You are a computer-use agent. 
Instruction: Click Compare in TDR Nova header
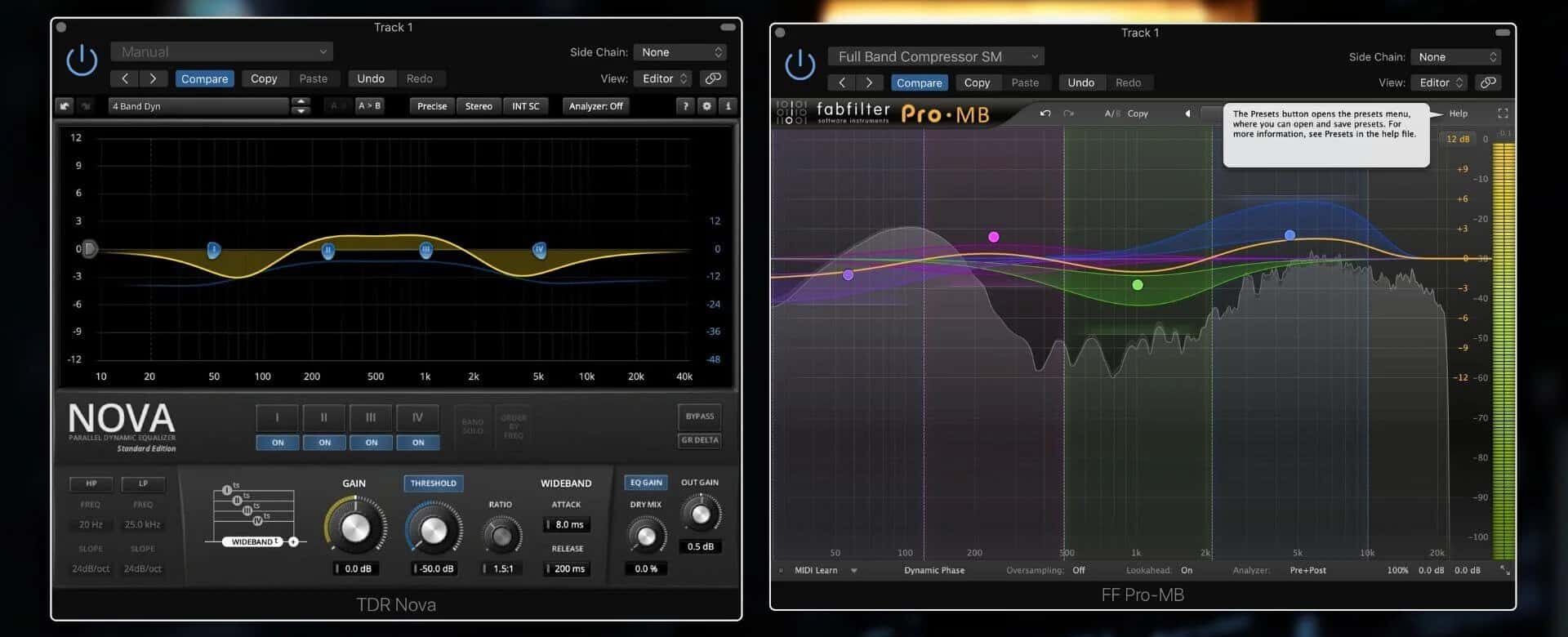pos(204,78)
